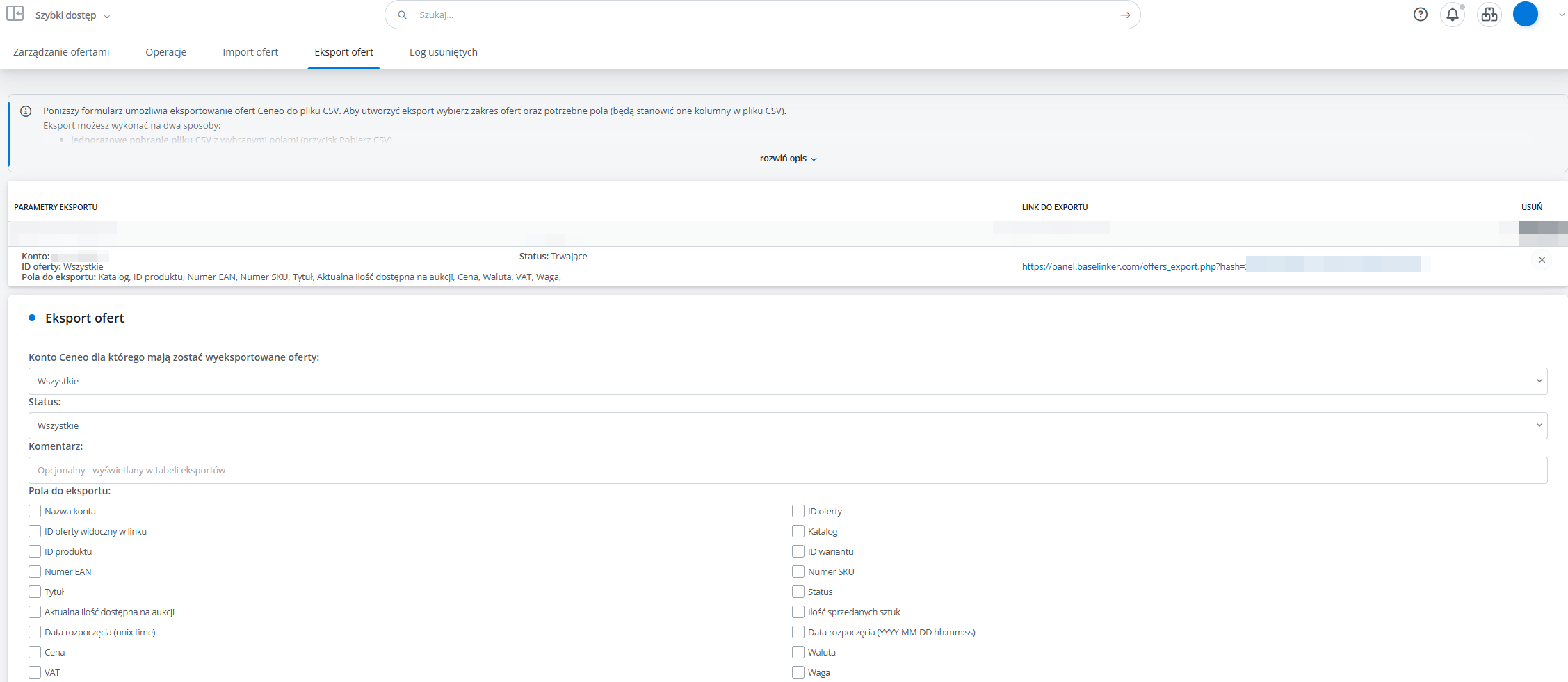Open the baselinker offers export link
This screenshot has width=1568, height=682.
[1133, 266]
